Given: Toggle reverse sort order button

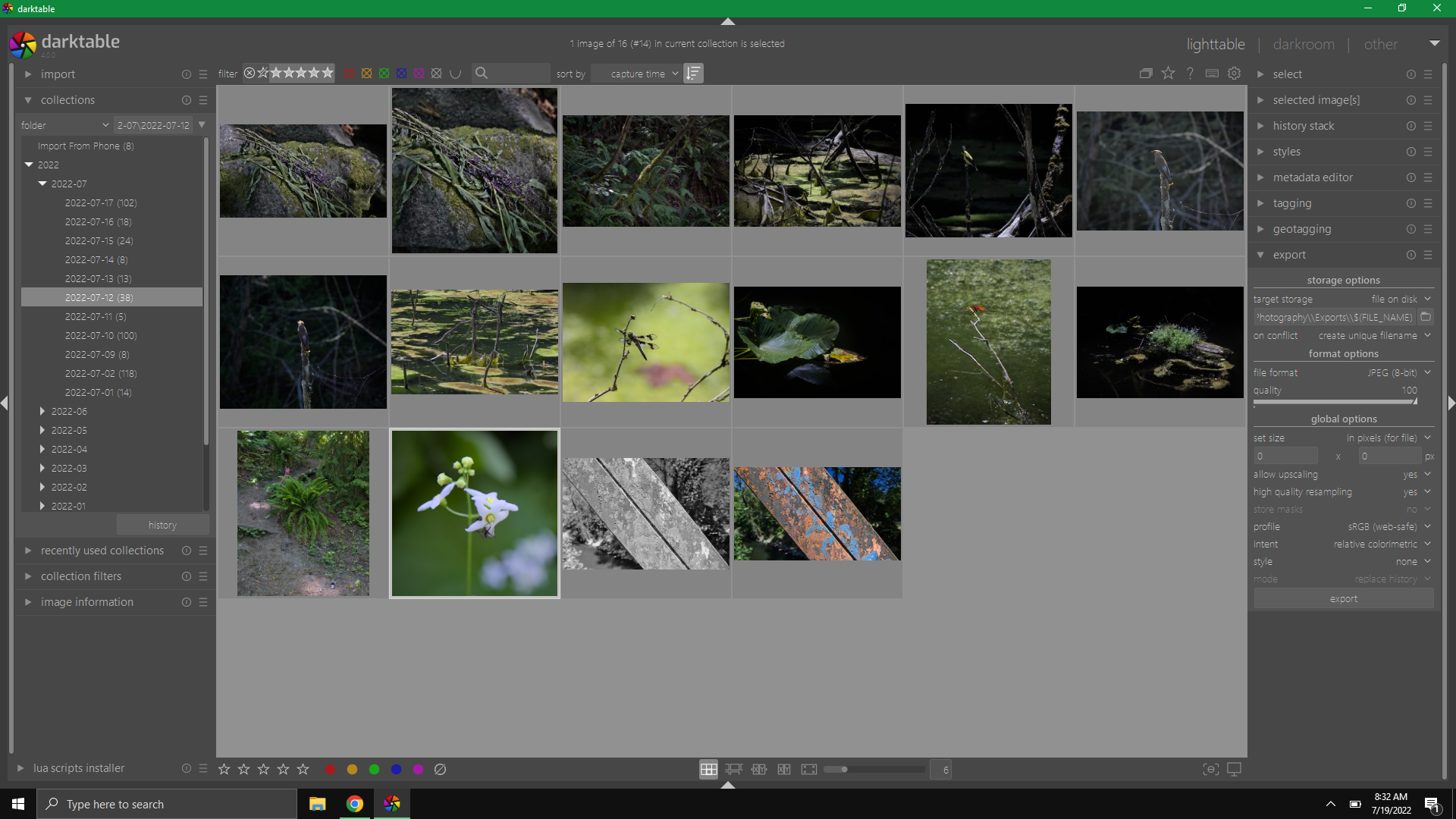Looking at the screenshot, I should [693, 74].
